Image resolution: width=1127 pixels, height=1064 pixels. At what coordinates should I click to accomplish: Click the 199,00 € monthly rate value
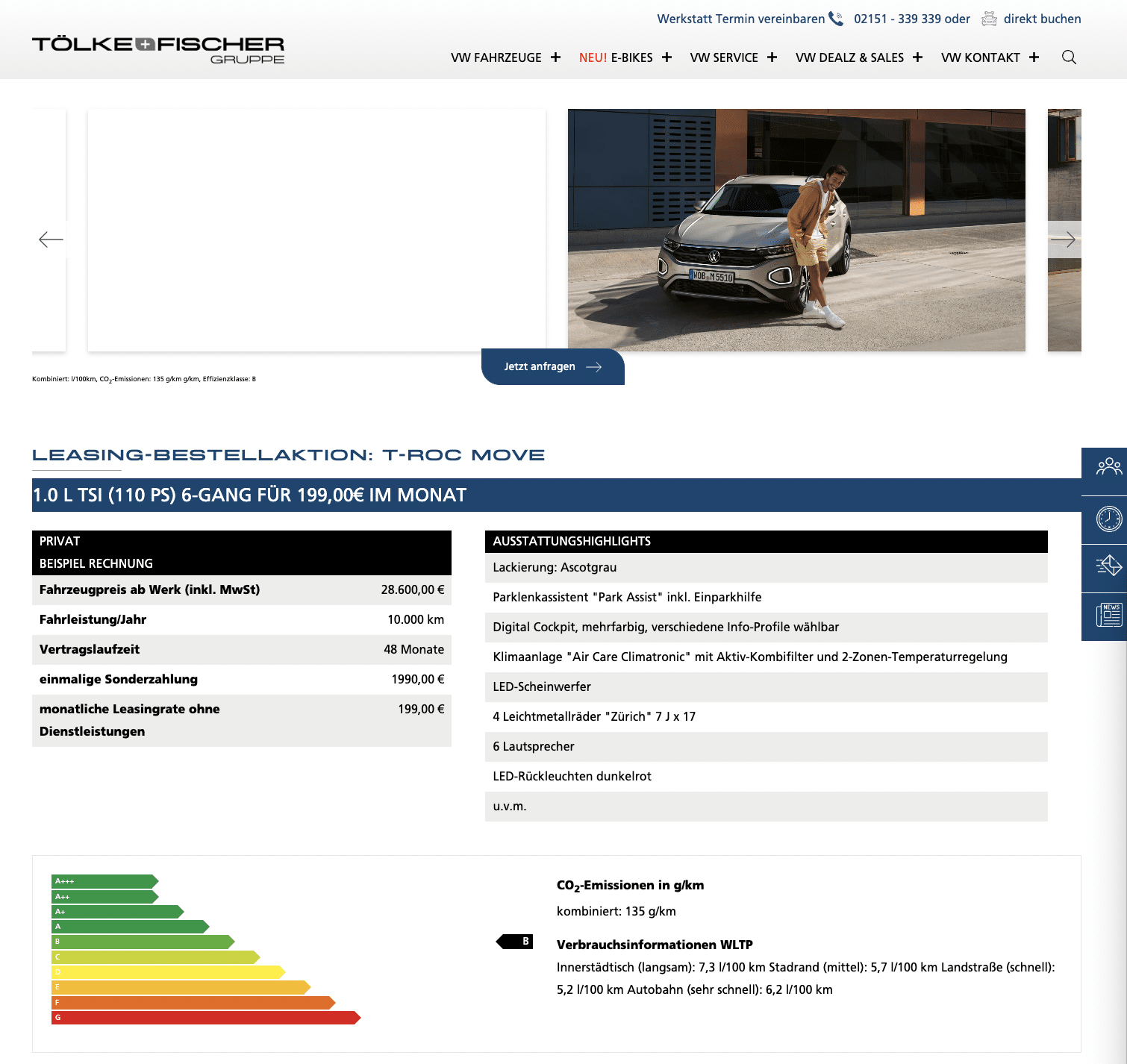[x=421, y=709]
